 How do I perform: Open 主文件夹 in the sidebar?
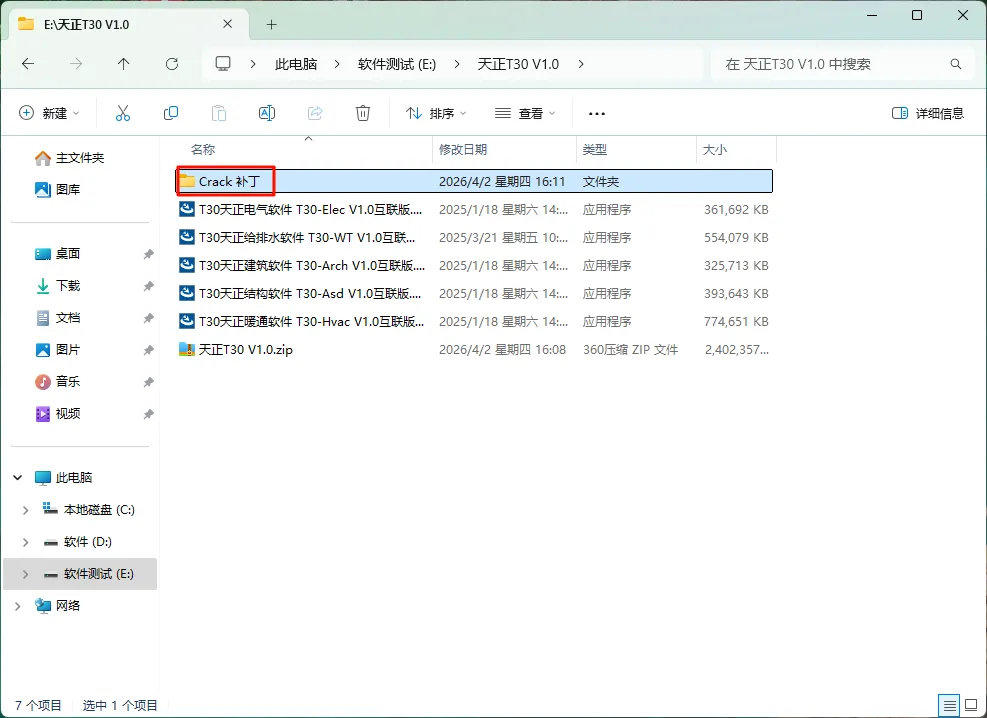click(69, 158)
